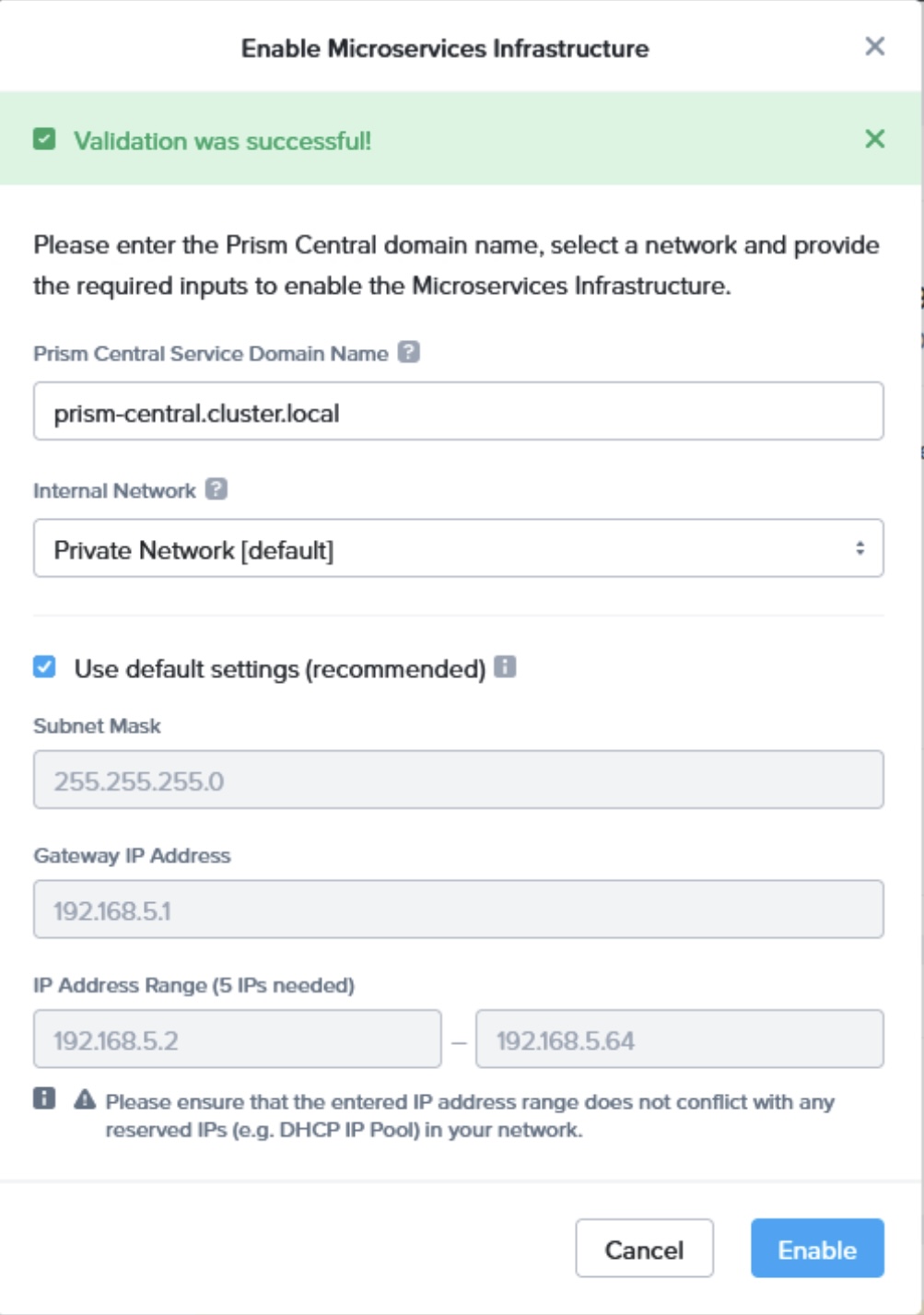Click the green checkmark icon in the validation banner

[44, 140]
